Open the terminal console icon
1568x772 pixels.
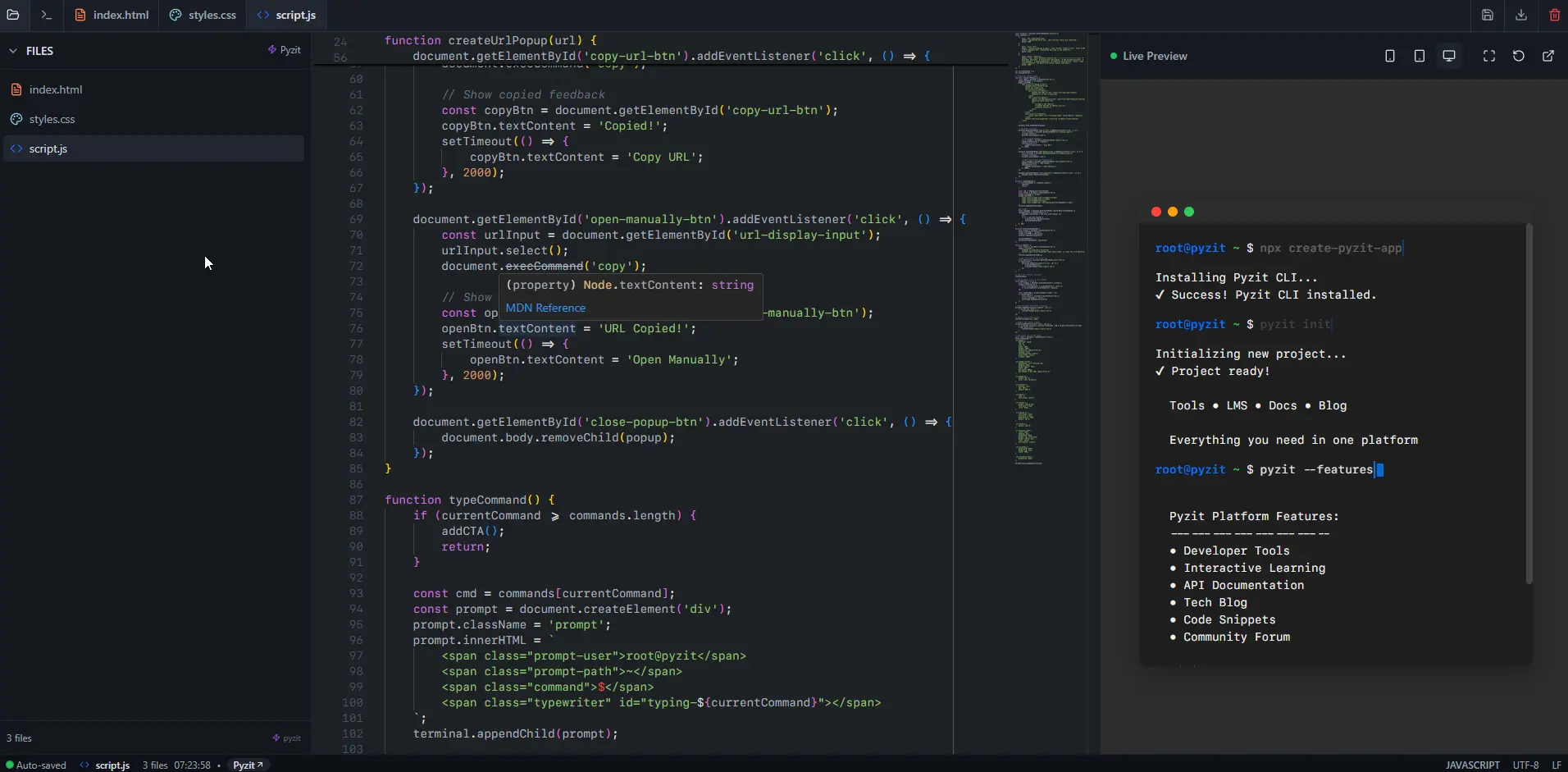(47, 15)
